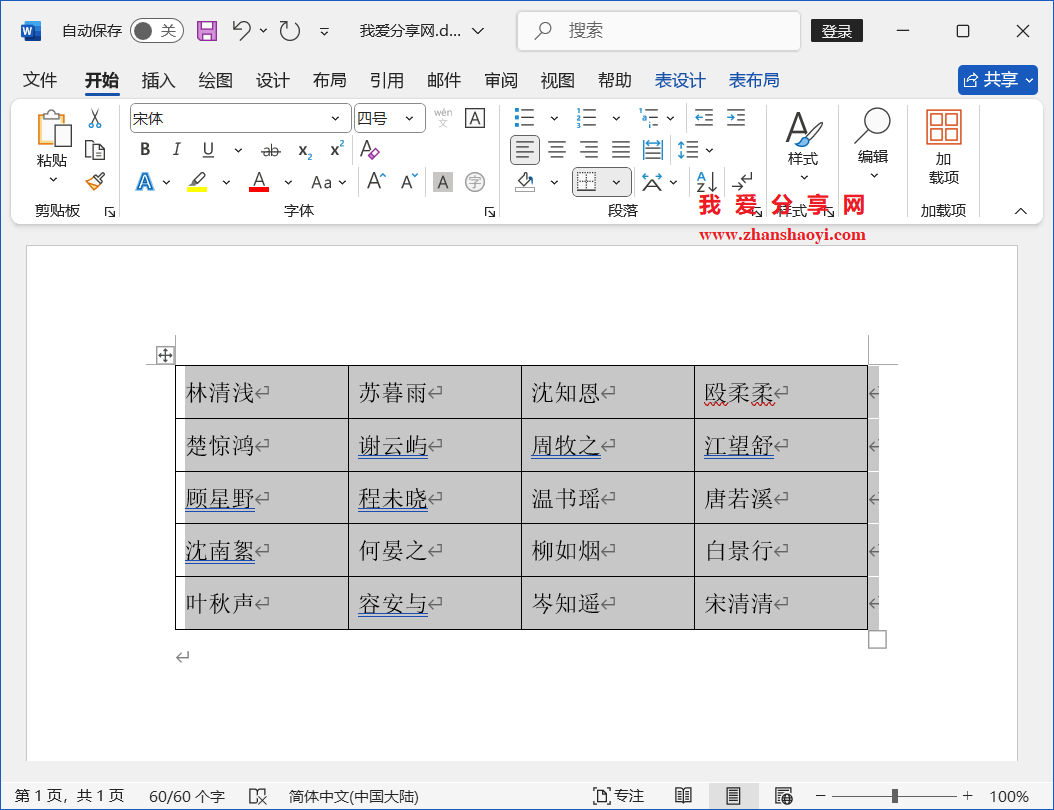Click the Character Border A icon
Viewport: 1054px width, 810px height.
(x=475, y=118)
